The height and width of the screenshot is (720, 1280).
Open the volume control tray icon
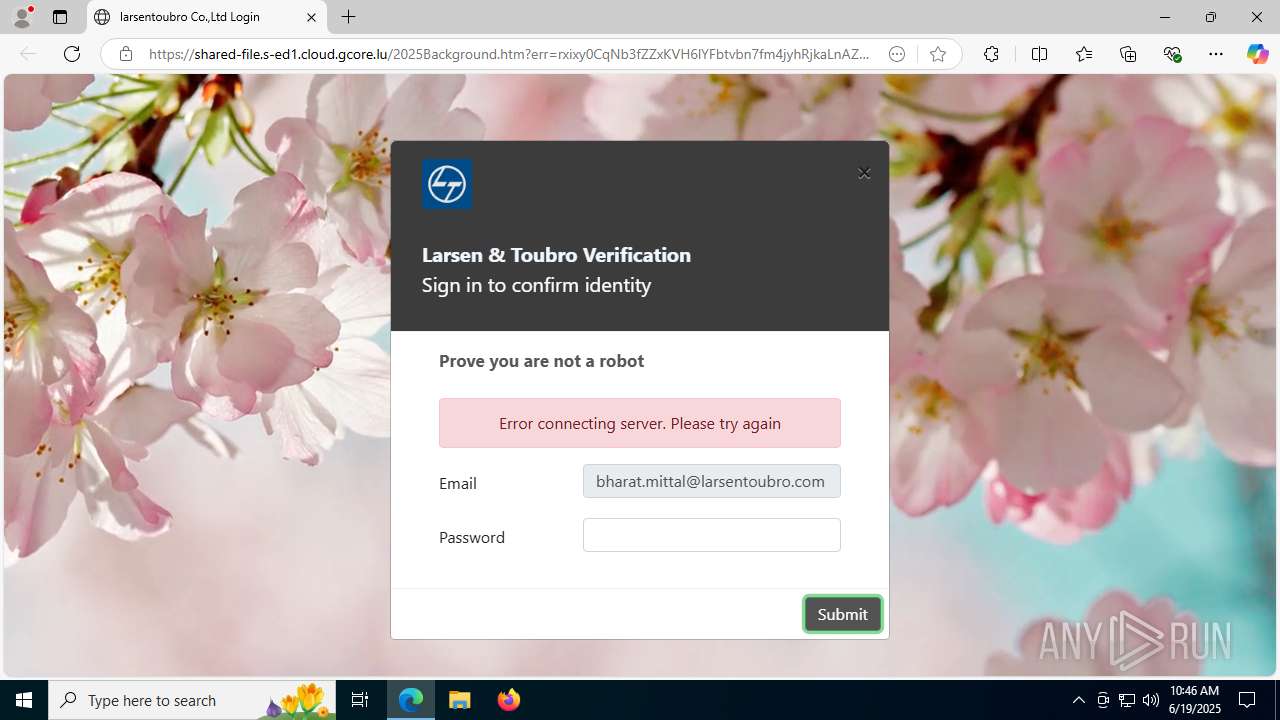pyautogui.click(x=1151, y=700)
